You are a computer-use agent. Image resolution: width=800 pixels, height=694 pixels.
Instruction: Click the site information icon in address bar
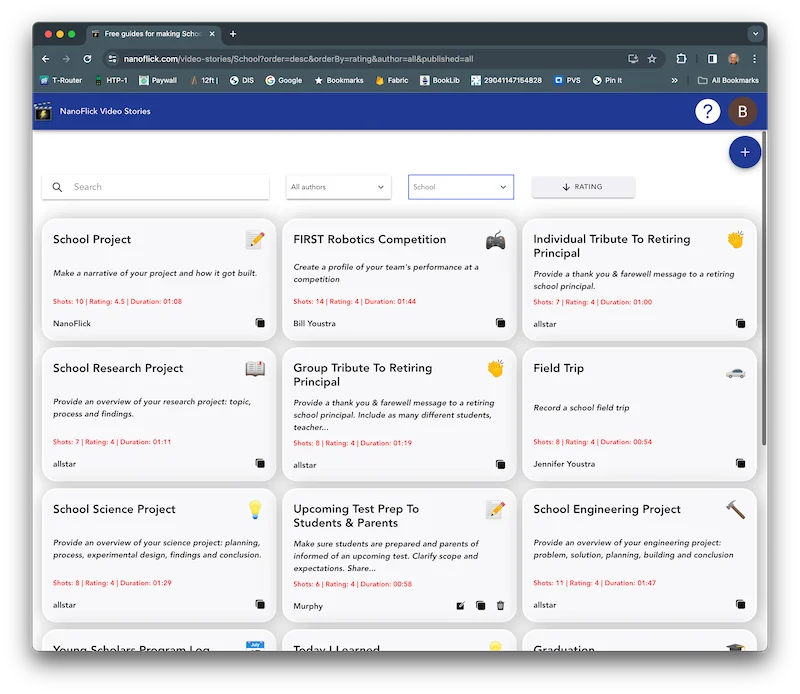[x=112, y=59]
